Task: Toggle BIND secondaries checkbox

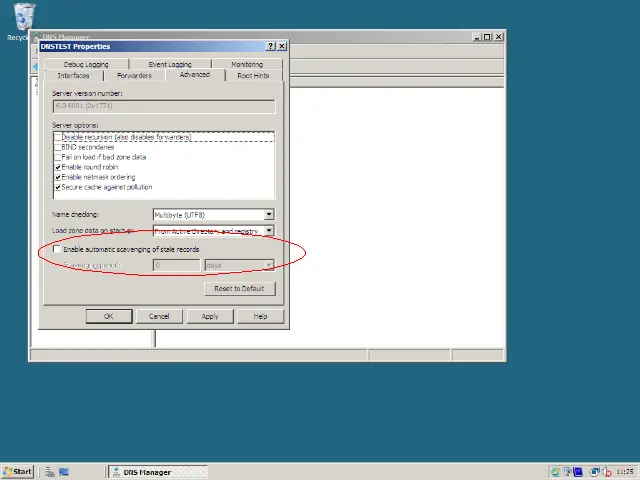Action: [x=58, y=147]
